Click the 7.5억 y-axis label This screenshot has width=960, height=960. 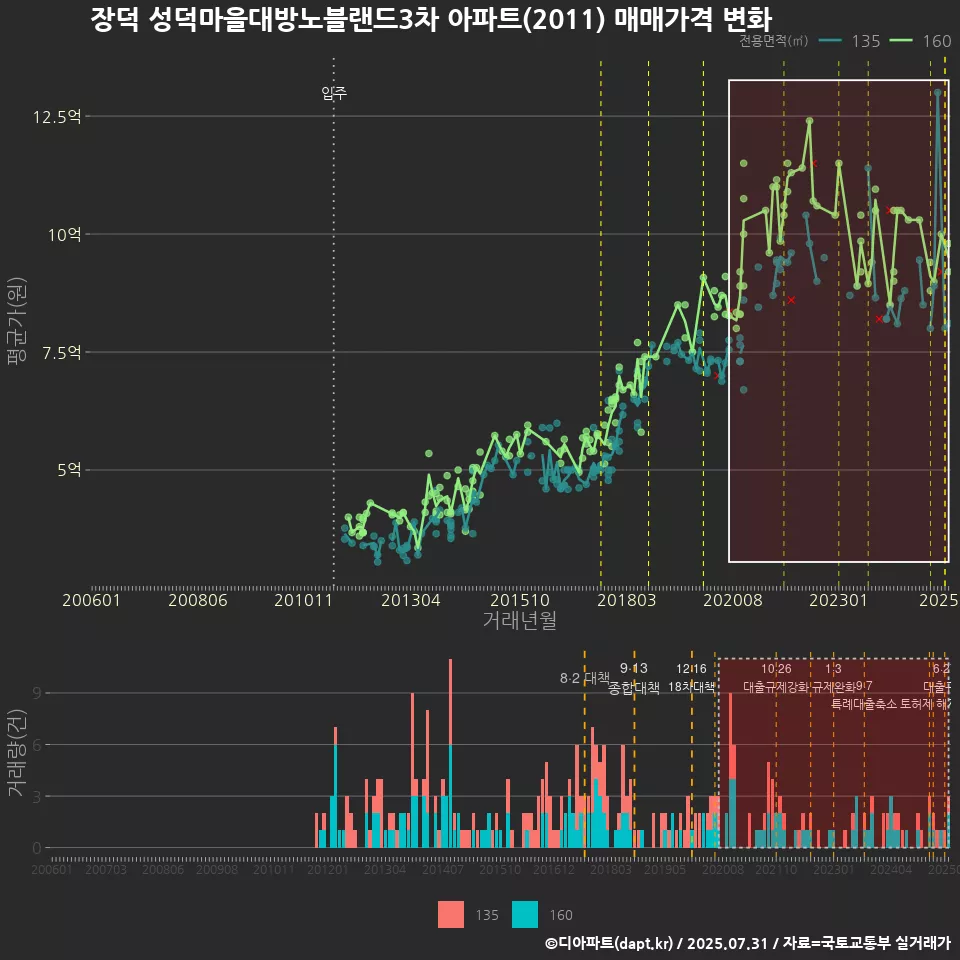pos(61,353)
